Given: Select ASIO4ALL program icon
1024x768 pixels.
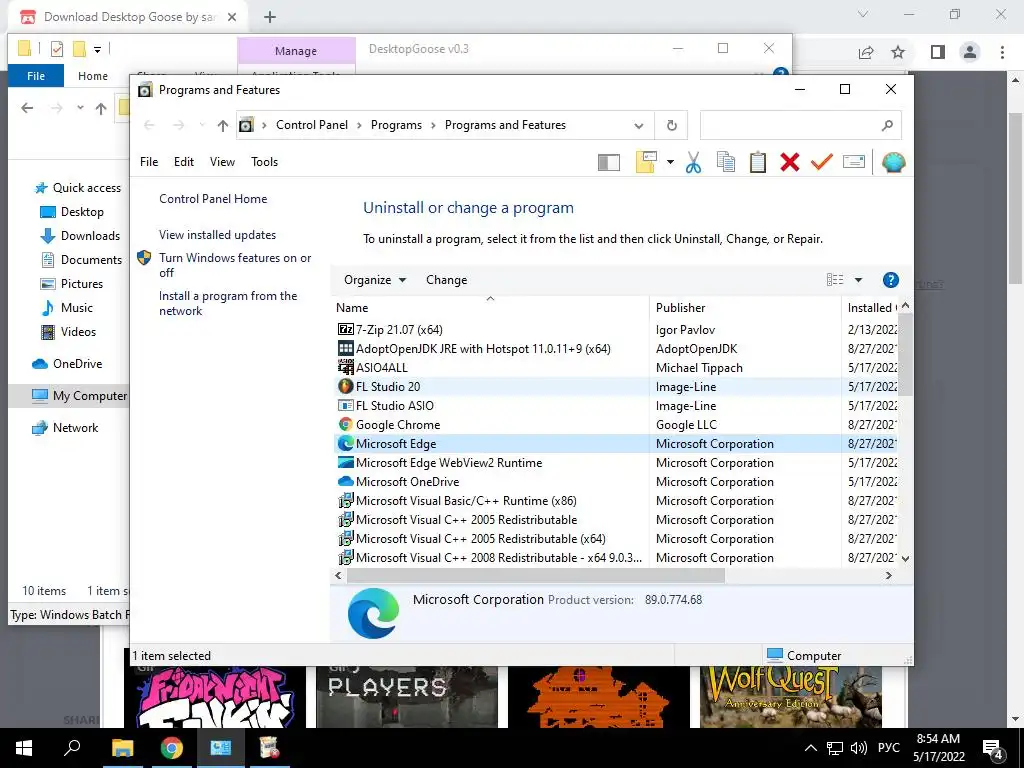Looking at the screenshot, I should point(345,368).
